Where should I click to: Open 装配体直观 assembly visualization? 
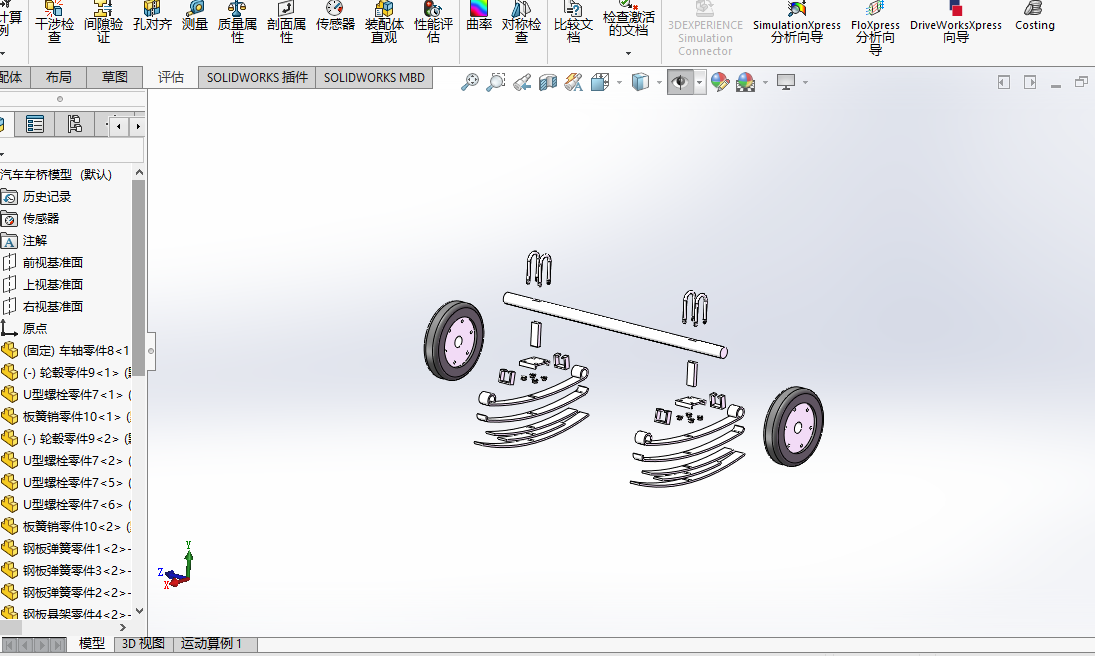[384, 22]
